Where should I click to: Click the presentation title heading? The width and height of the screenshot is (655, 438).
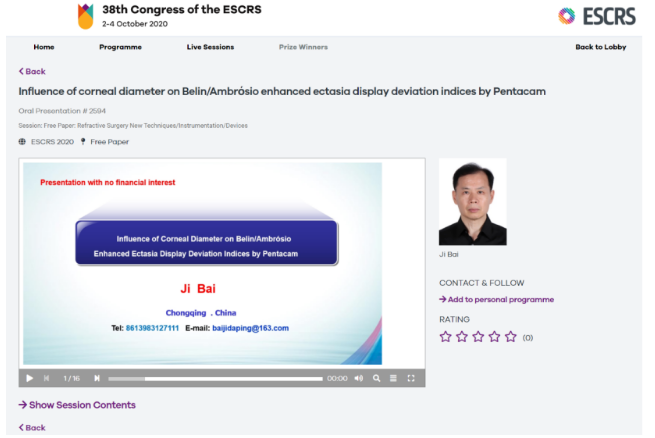(282, 91)
